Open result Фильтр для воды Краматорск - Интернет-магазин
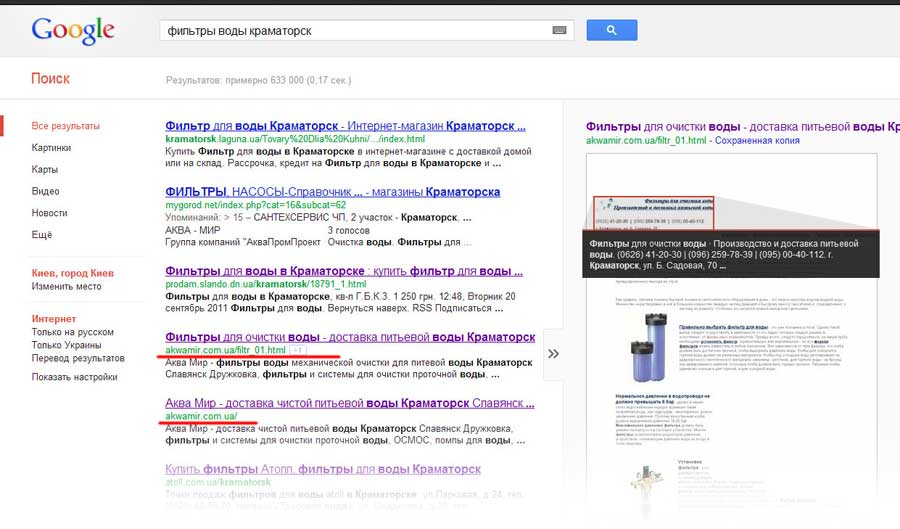Screen dimensions: 900x529 pyautogui.click(x=346, y=126)
